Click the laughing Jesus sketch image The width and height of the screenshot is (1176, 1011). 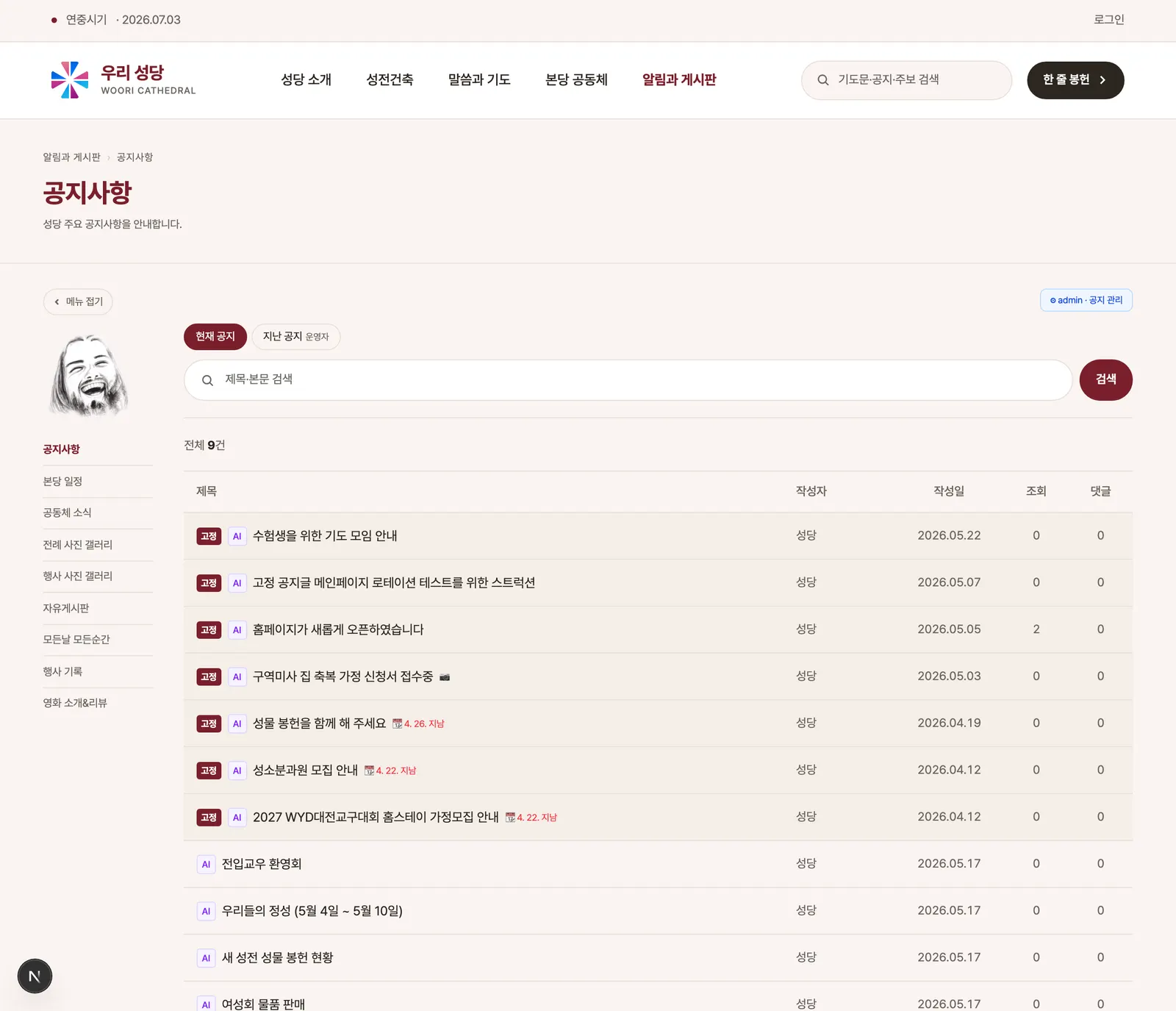90,376
